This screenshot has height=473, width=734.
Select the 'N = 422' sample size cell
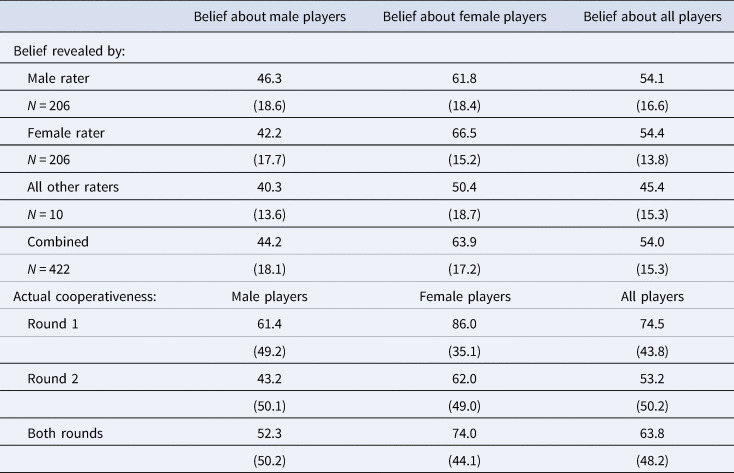click(x=49, y=269)
